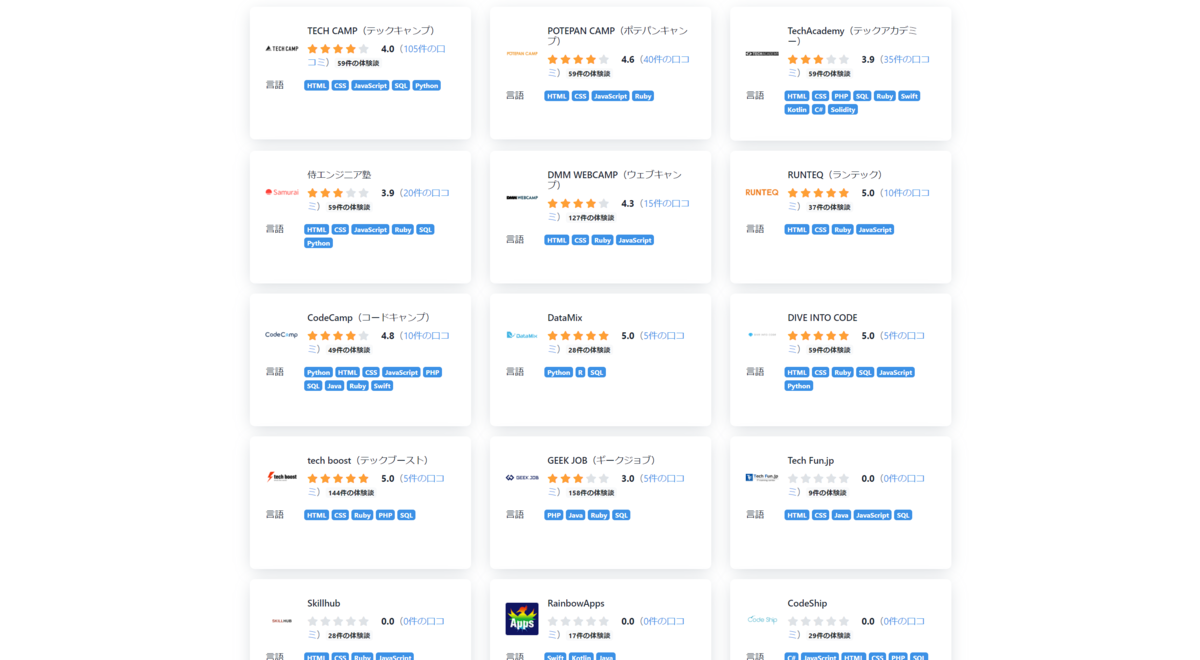Open TechAcademy（テックアカデミー） title

point(852,37)
